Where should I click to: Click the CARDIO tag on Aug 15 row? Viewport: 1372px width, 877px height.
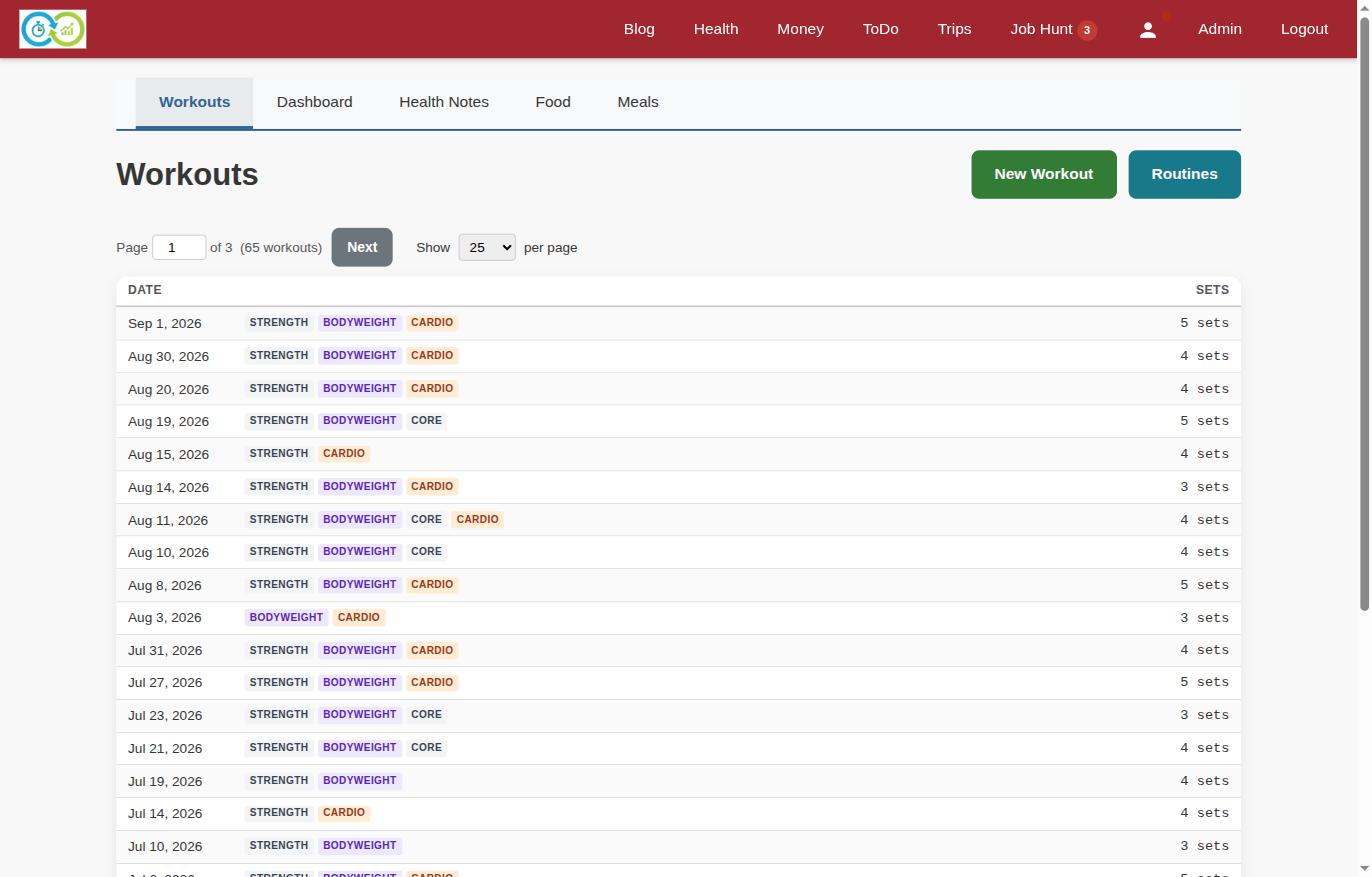344,454
